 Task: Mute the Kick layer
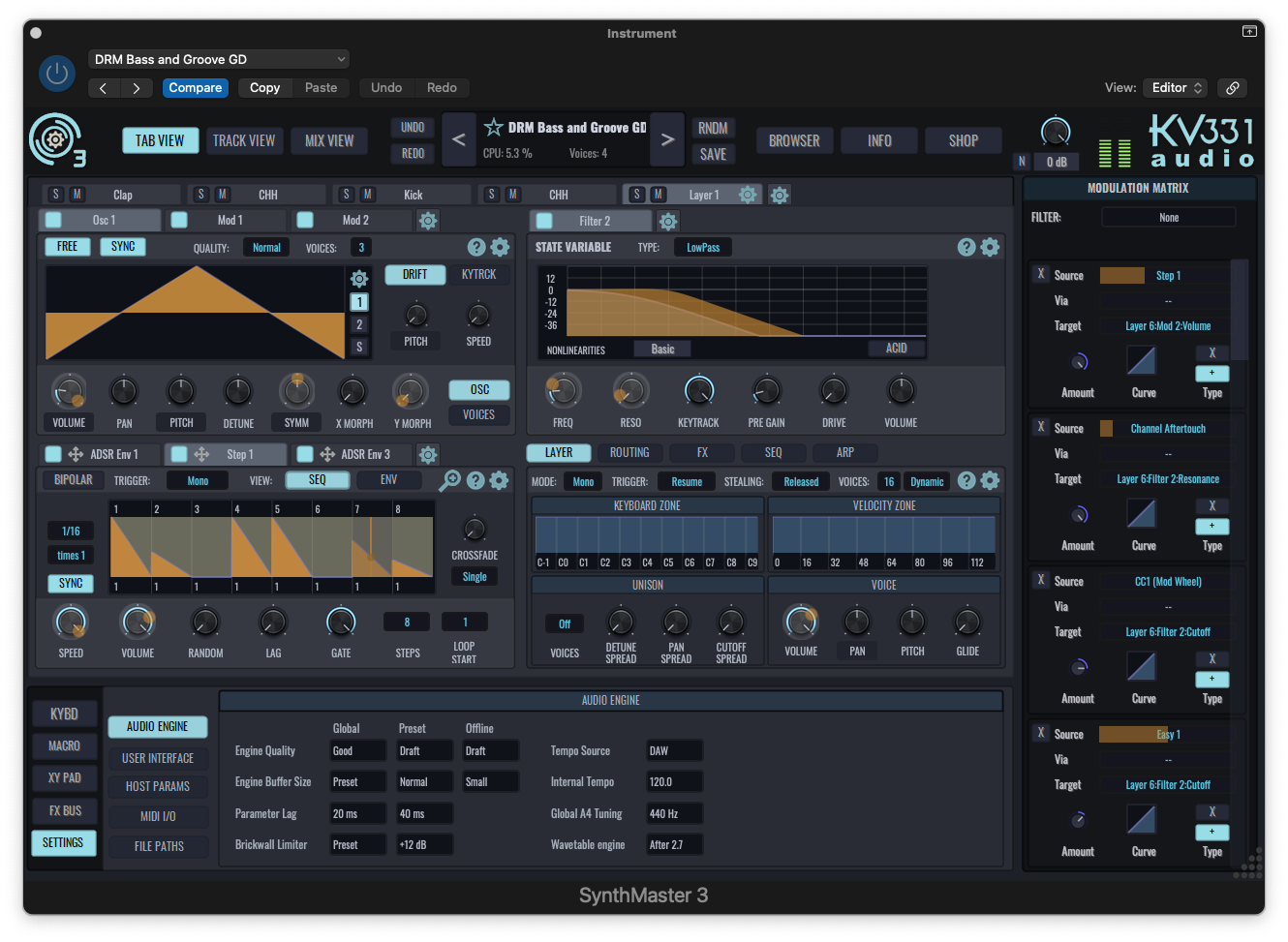pyautogui.click(x=367, y=194)
